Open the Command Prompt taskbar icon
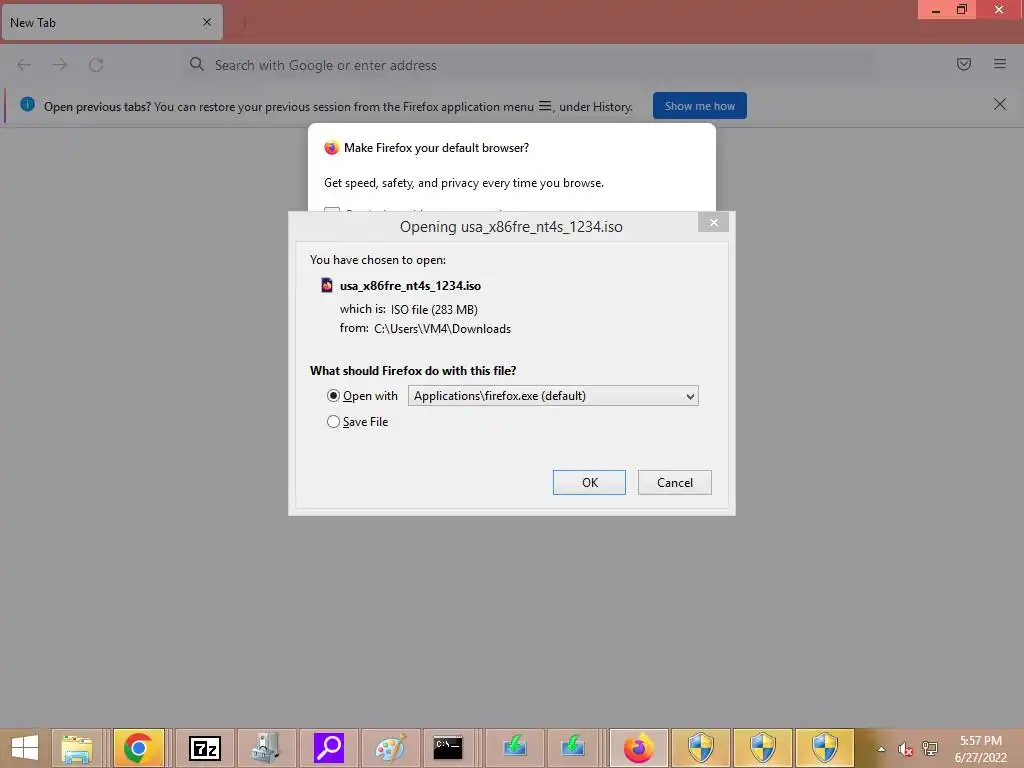 click(x=448, y=748)
